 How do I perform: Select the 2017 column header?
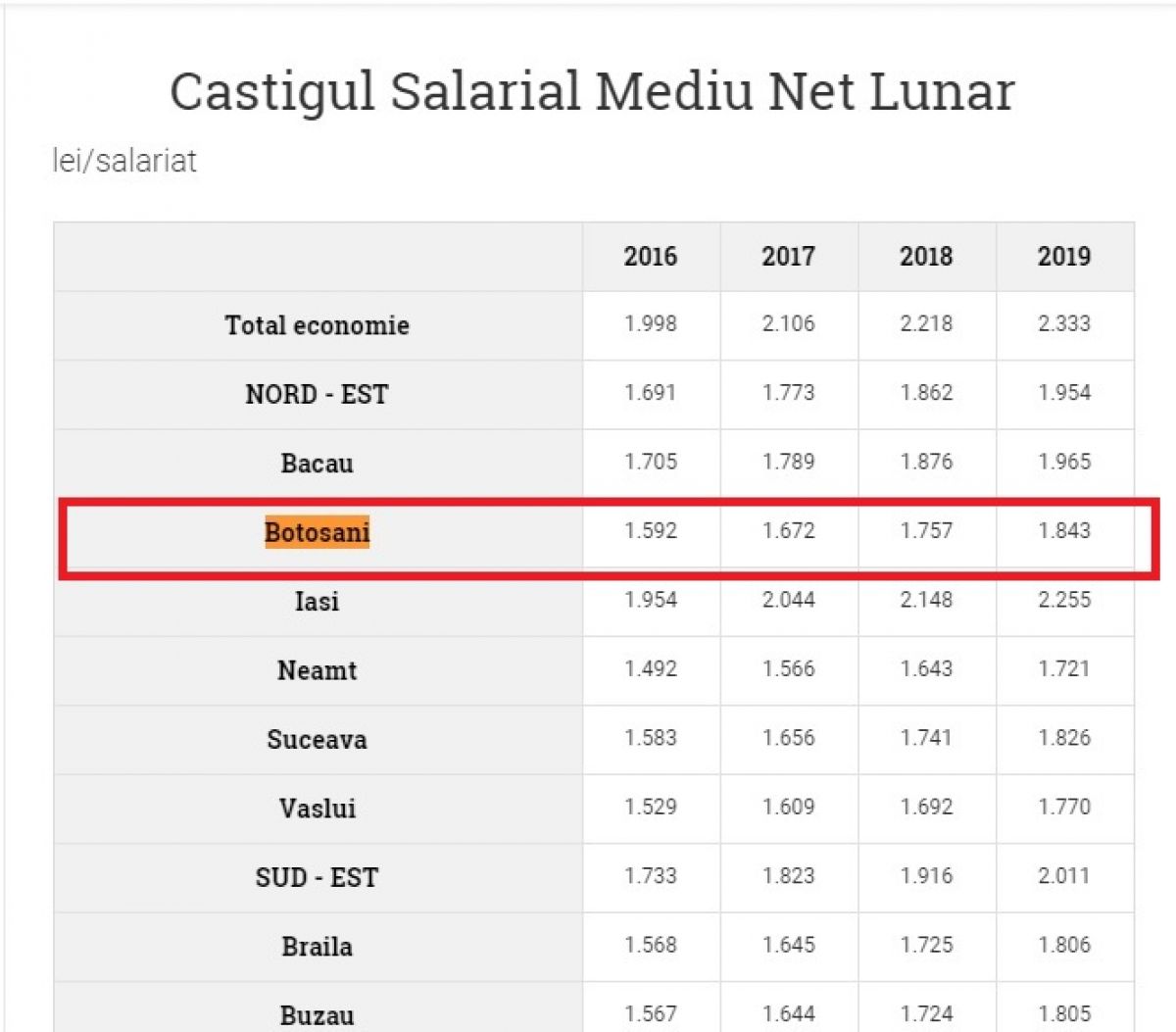pos(788,257)
